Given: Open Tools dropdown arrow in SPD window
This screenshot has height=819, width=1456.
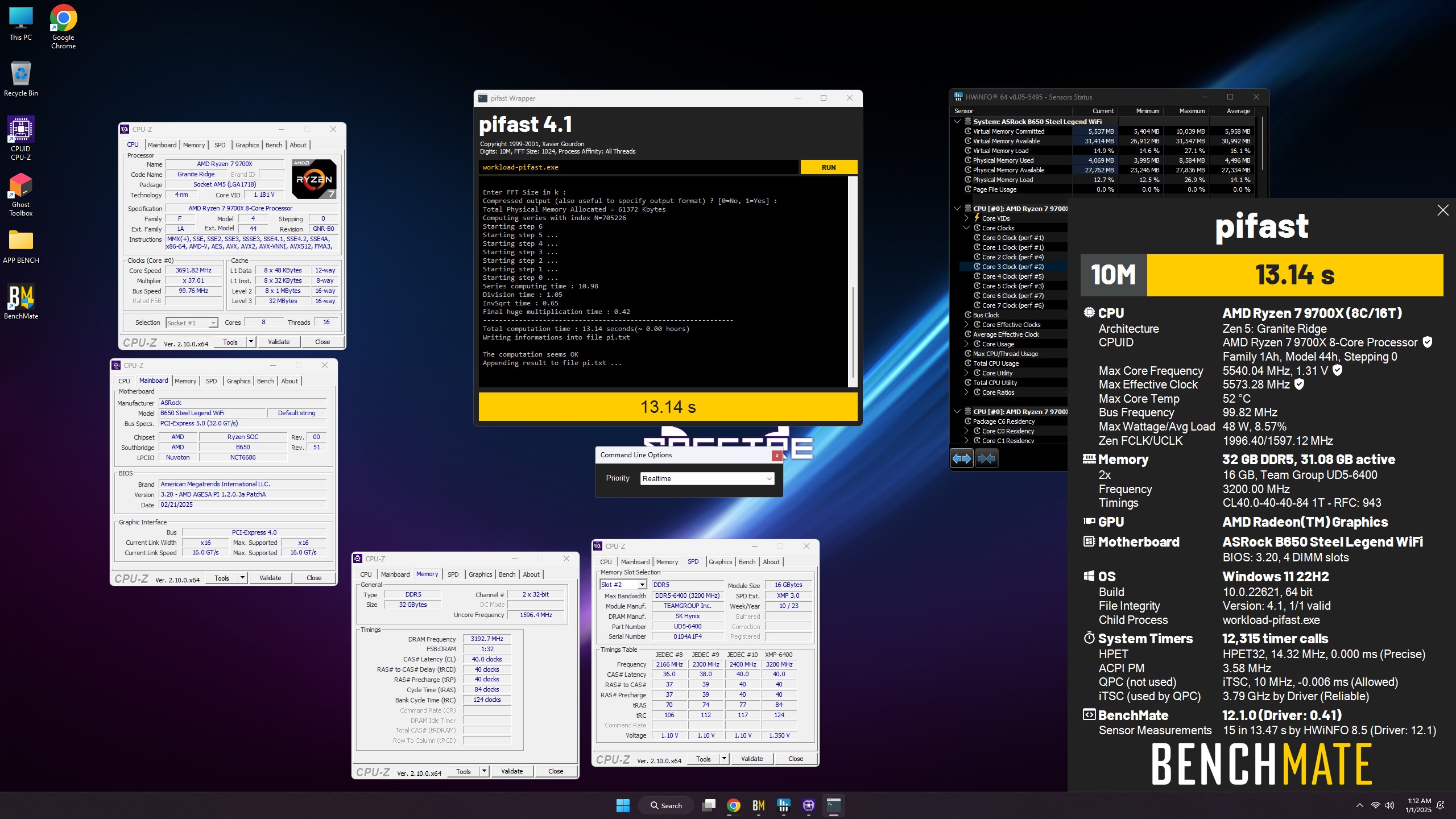Looking at the screenshot, I should click(724, 759).
